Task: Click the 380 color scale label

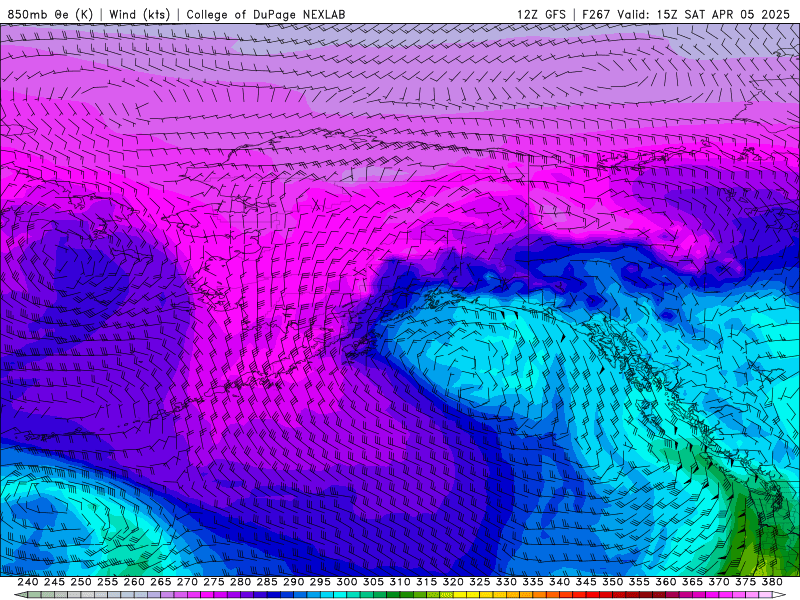Action: [772, 582]
